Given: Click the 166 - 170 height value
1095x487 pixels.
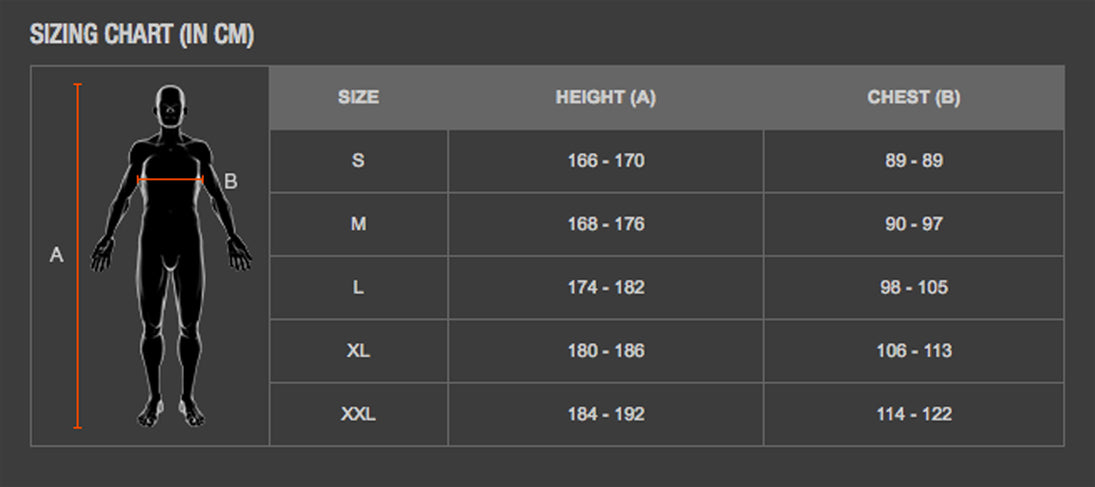Looking at the screenshot, I should [605, 161].
